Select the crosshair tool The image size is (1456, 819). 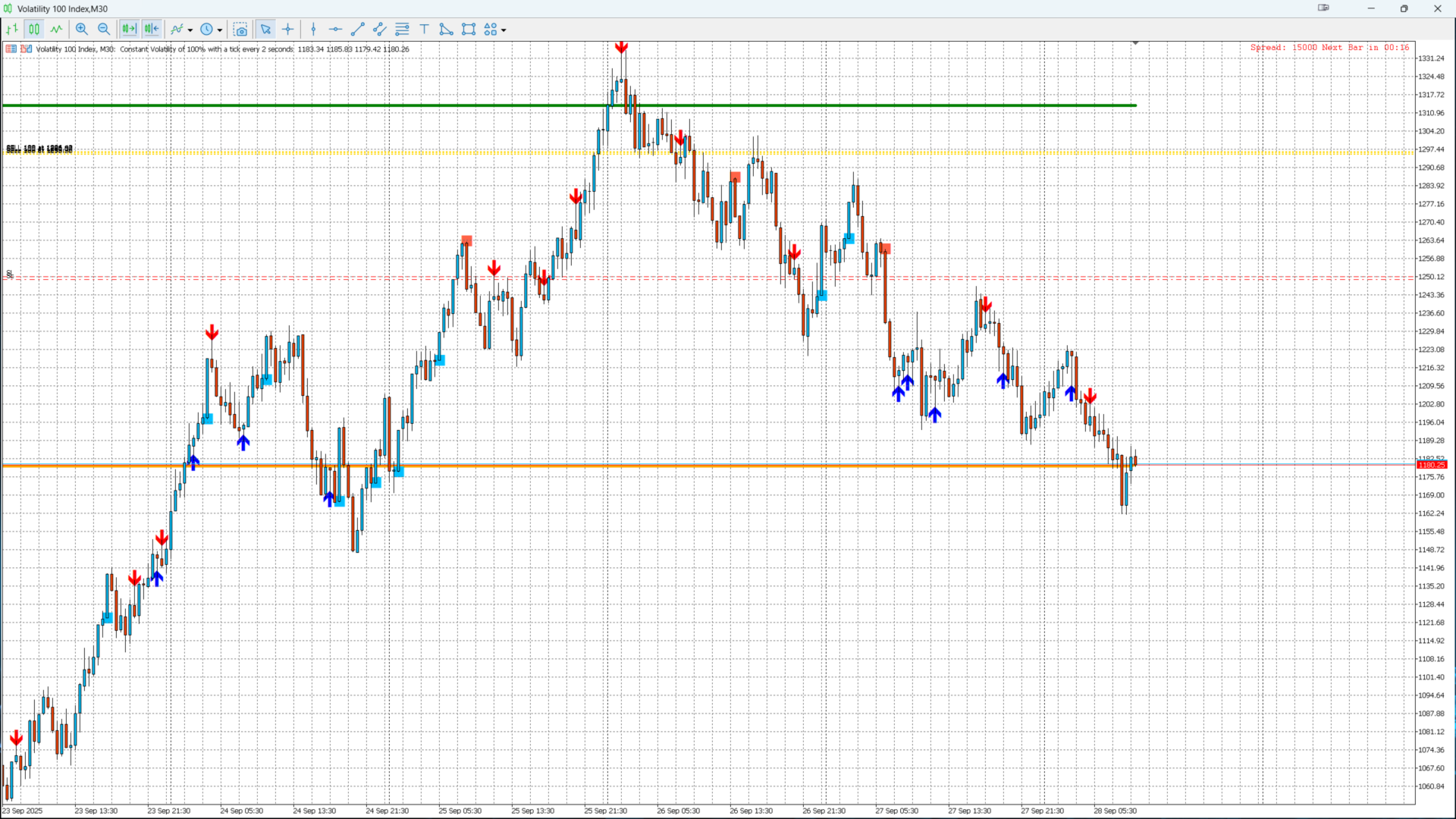(x=288, y=30)
